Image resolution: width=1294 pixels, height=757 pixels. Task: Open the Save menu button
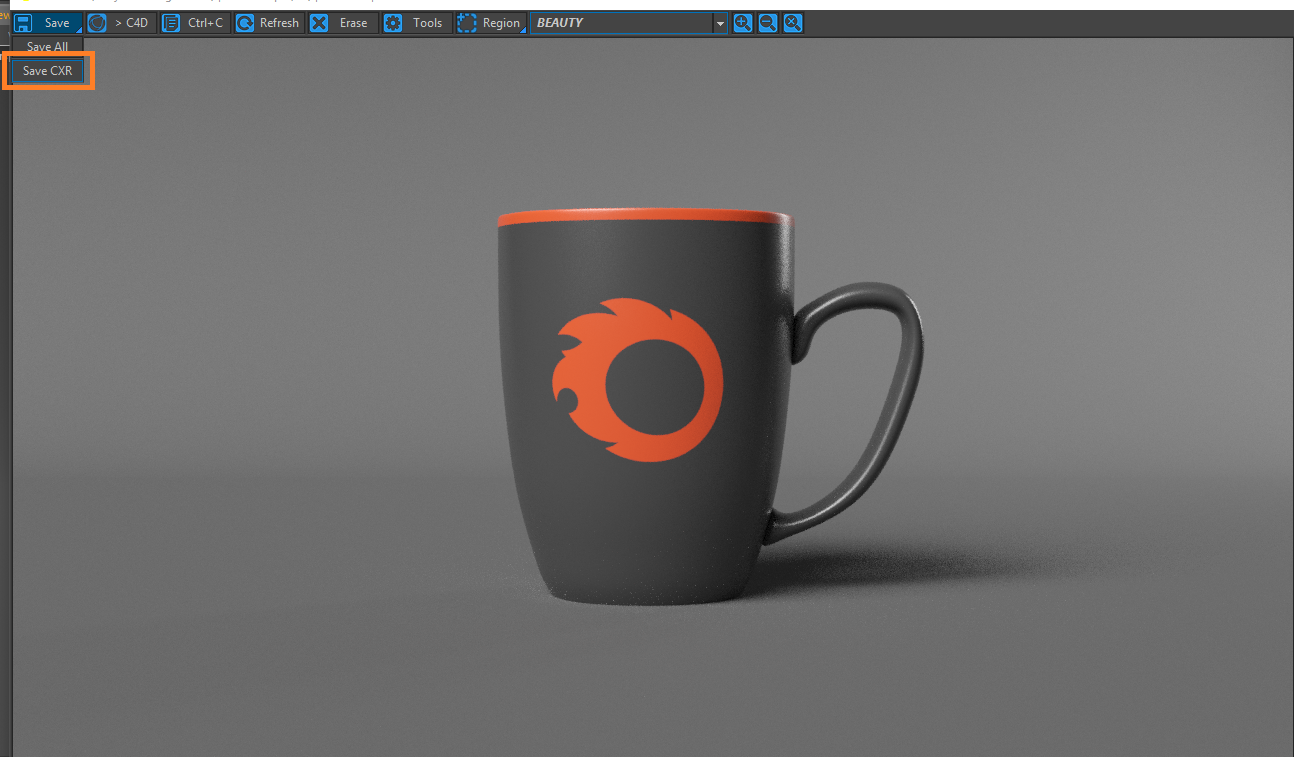coord(47,23)
